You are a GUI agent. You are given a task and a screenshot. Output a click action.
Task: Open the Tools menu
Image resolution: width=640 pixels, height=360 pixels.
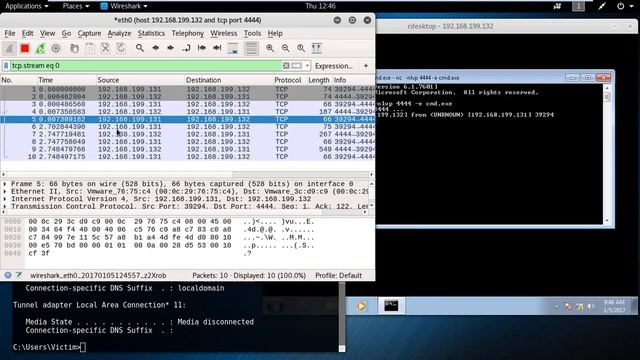tap(252, 33)
